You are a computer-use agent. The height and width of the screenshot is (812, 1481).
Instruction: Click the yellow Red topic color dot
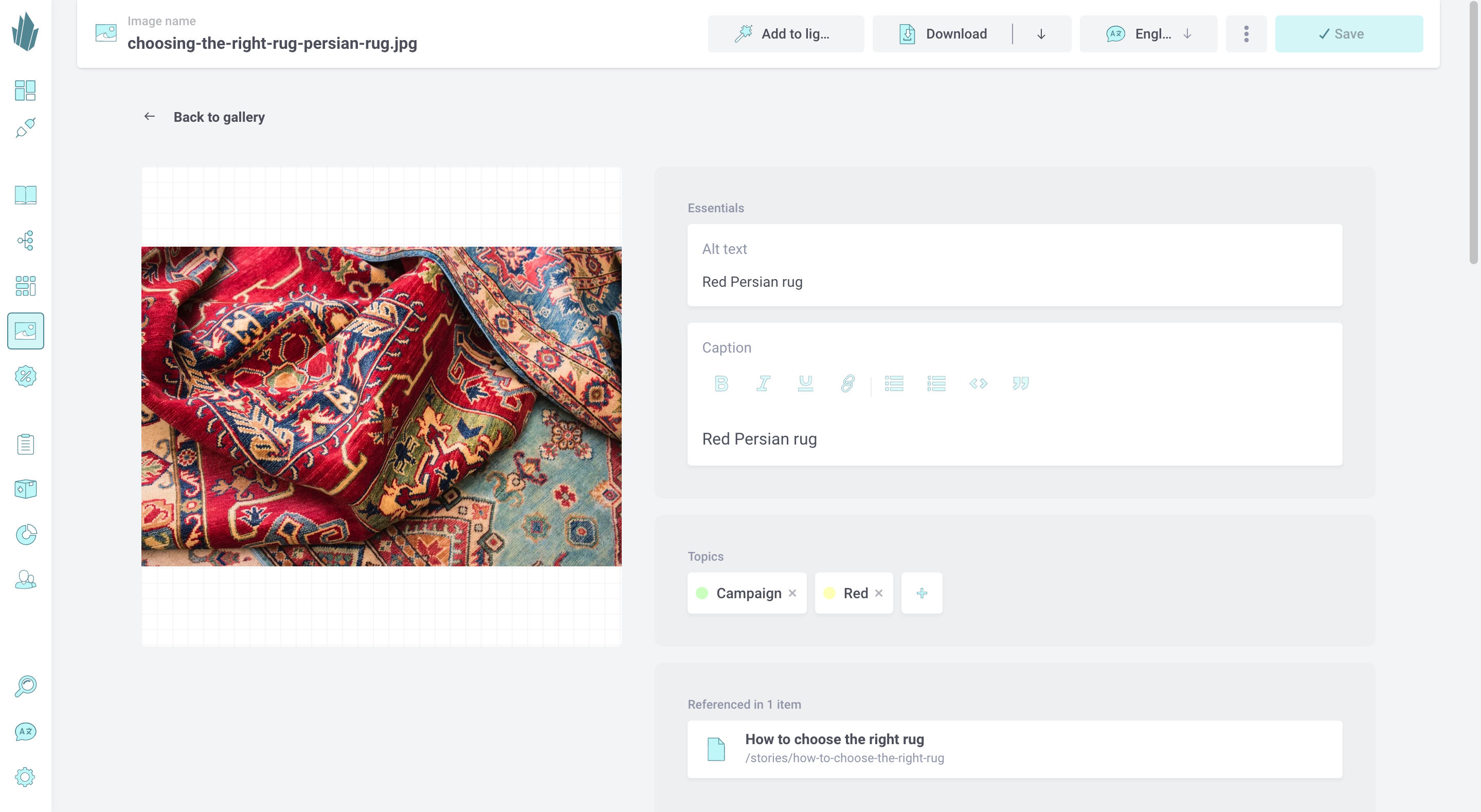(x=829, y=593)
